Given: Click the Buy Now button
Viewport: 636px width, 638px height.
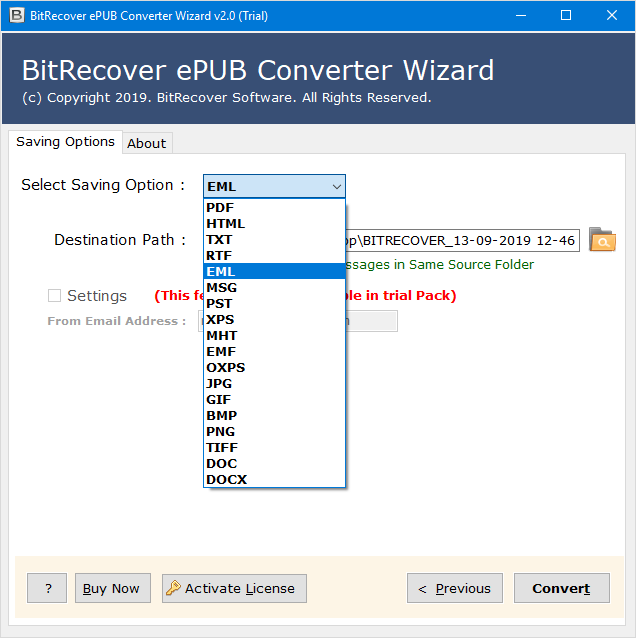Looking at the screenshot, I should [x=113, y=588].
